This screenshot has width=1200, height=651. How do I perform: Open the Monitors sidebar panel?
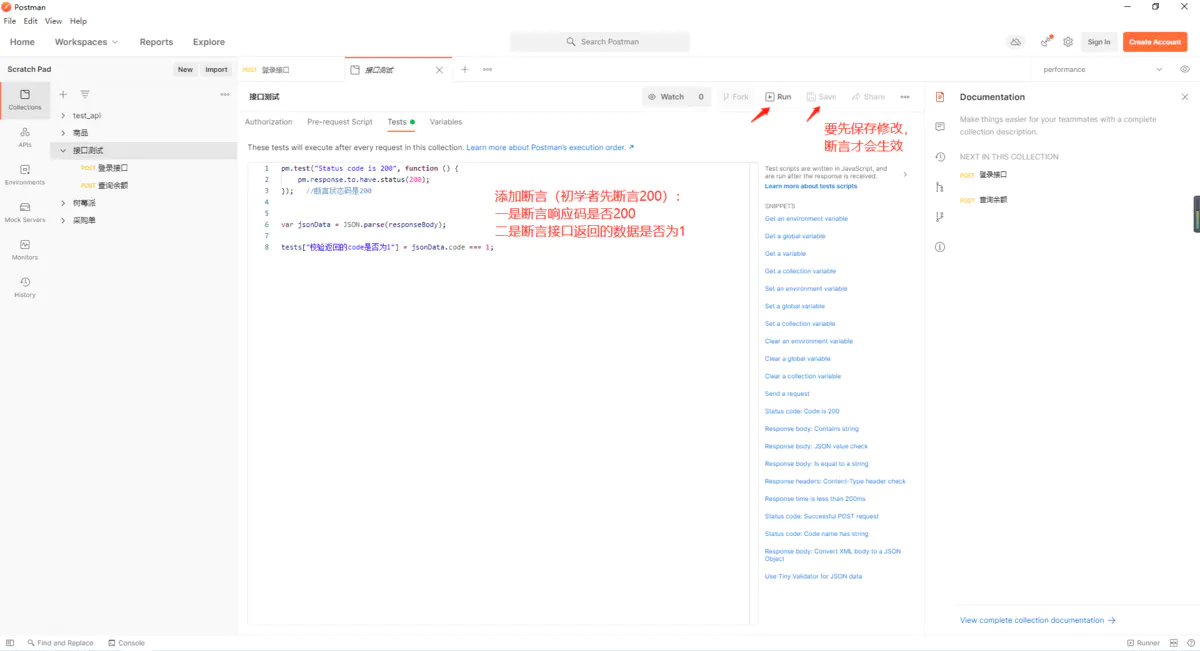tap(25, 250)
